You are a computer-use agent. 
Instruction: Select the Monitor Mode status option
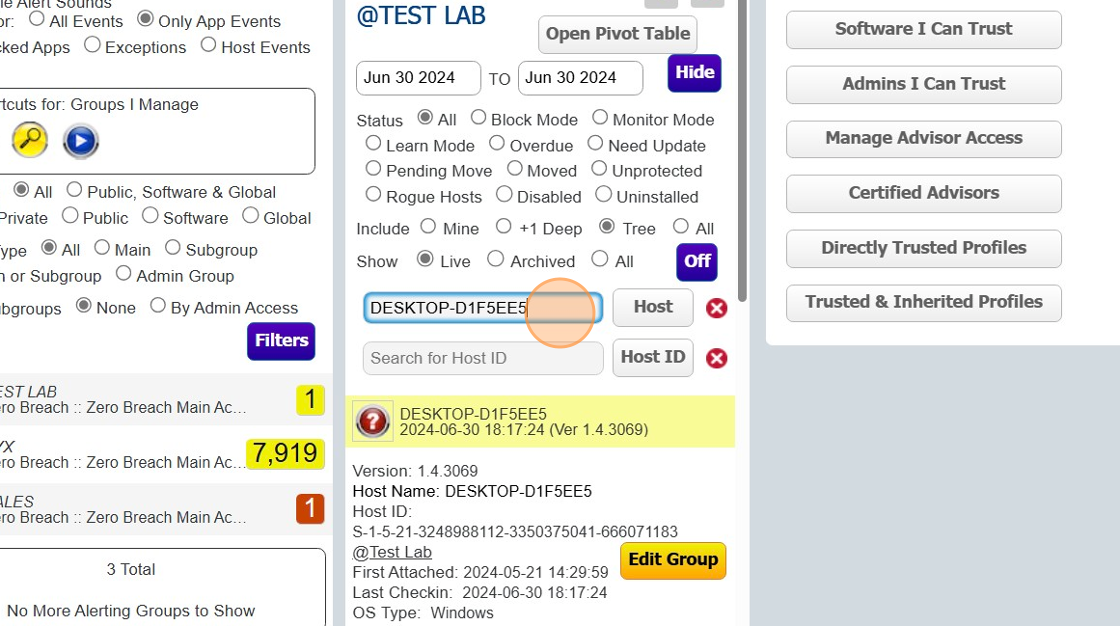[x=600, y=118]
